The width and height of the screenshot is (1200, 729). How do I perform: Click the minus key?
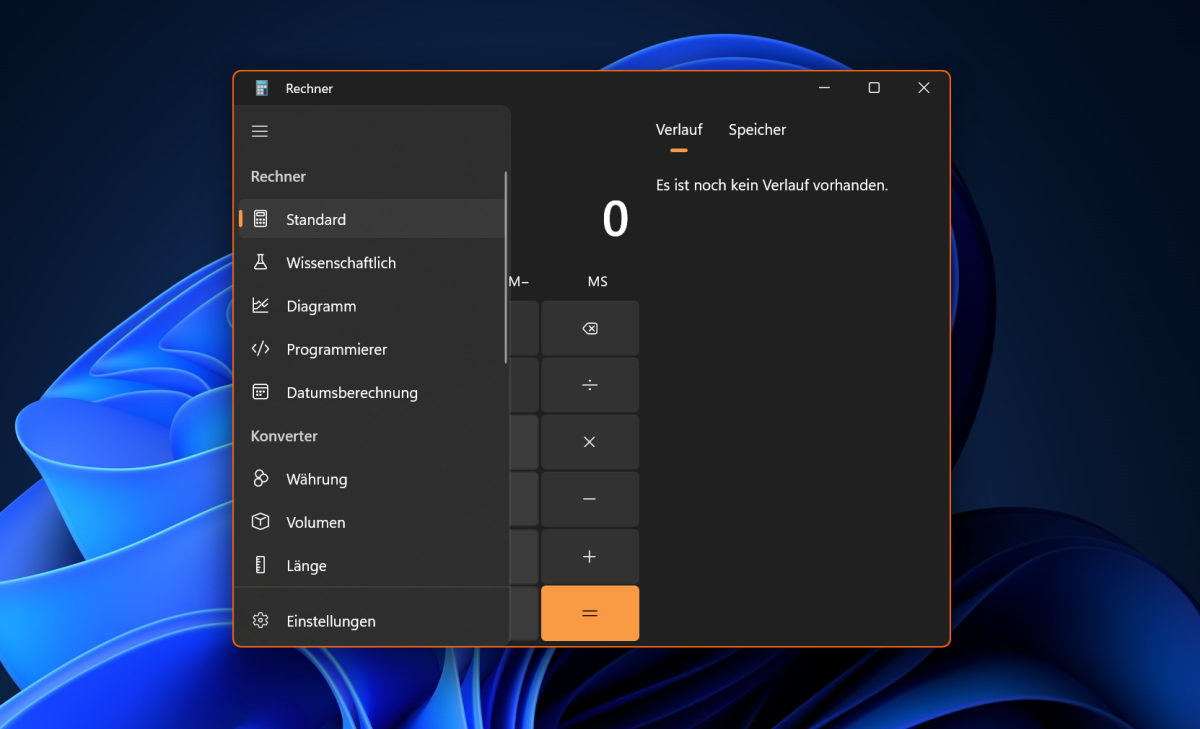click(x=590, y=499)
